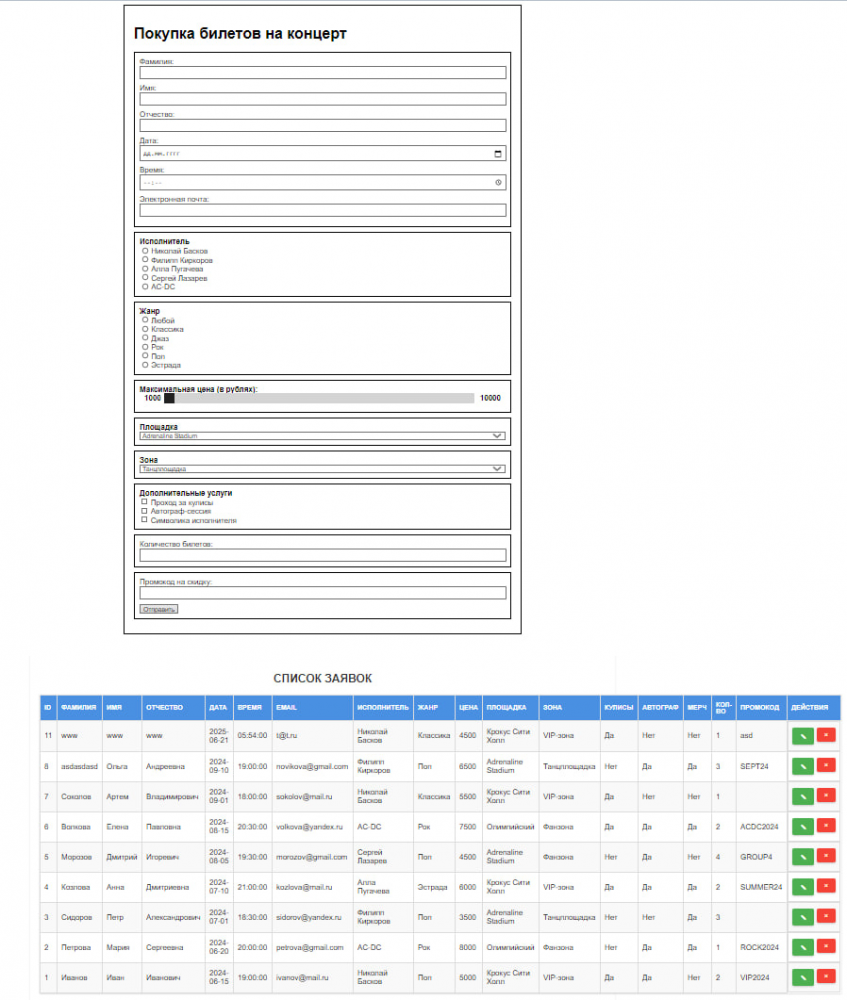
Task: Delete the Козлова Анна row
Action: click(826, 886)
